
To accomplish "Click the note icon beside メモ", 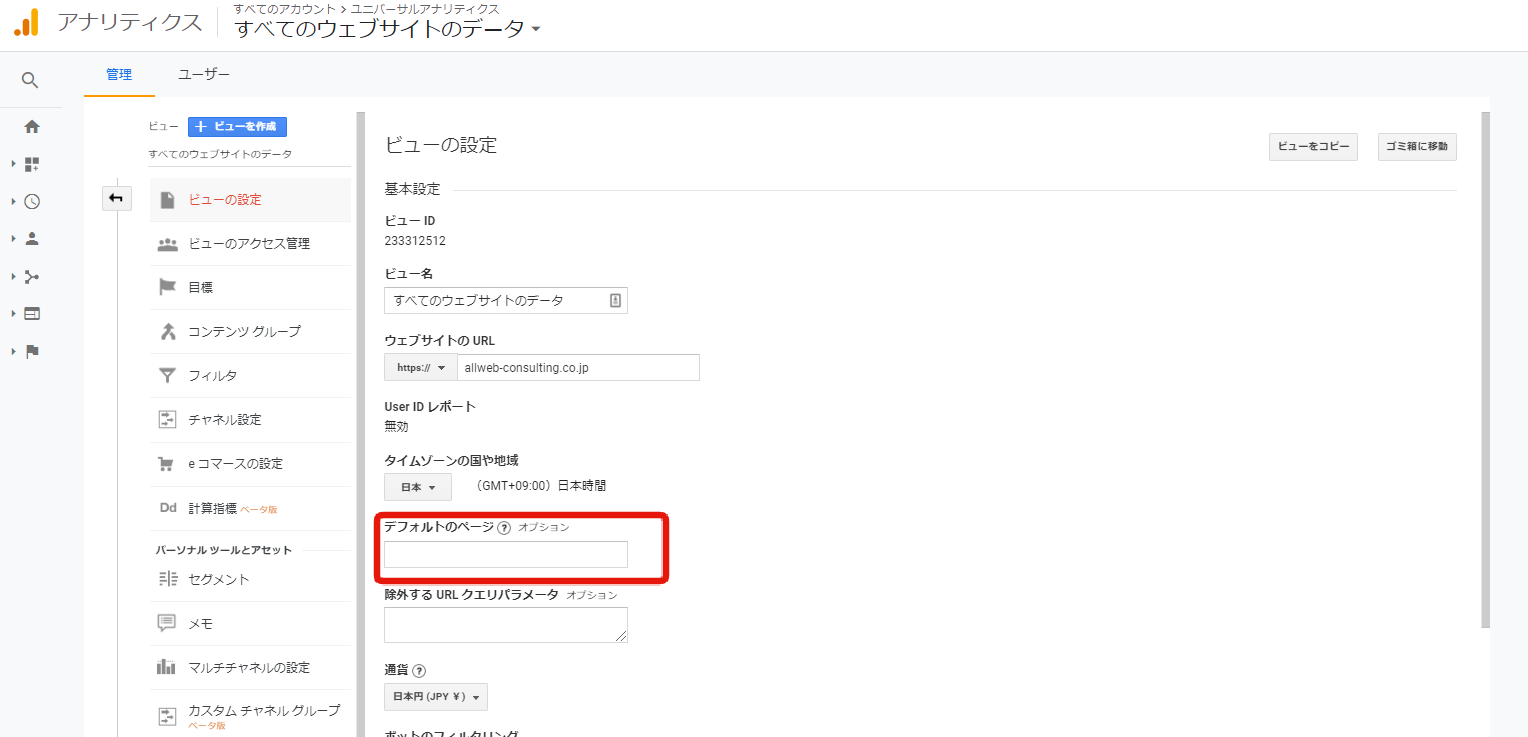I will 167,623.
